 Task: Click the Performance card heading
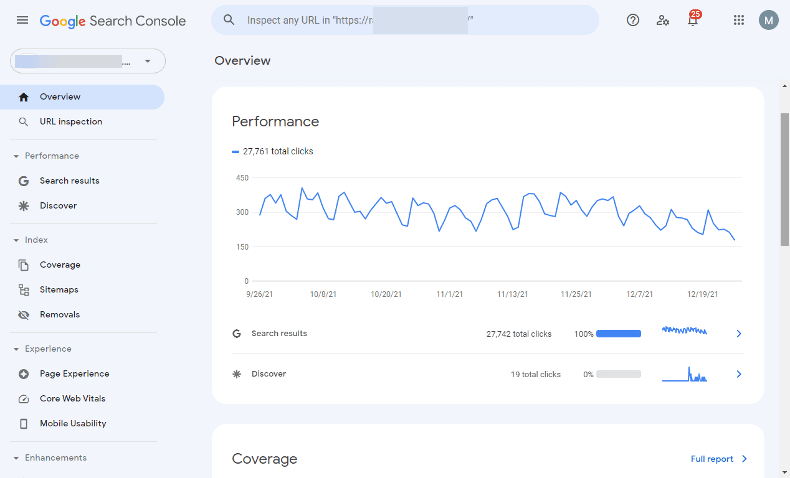point(275,121)
